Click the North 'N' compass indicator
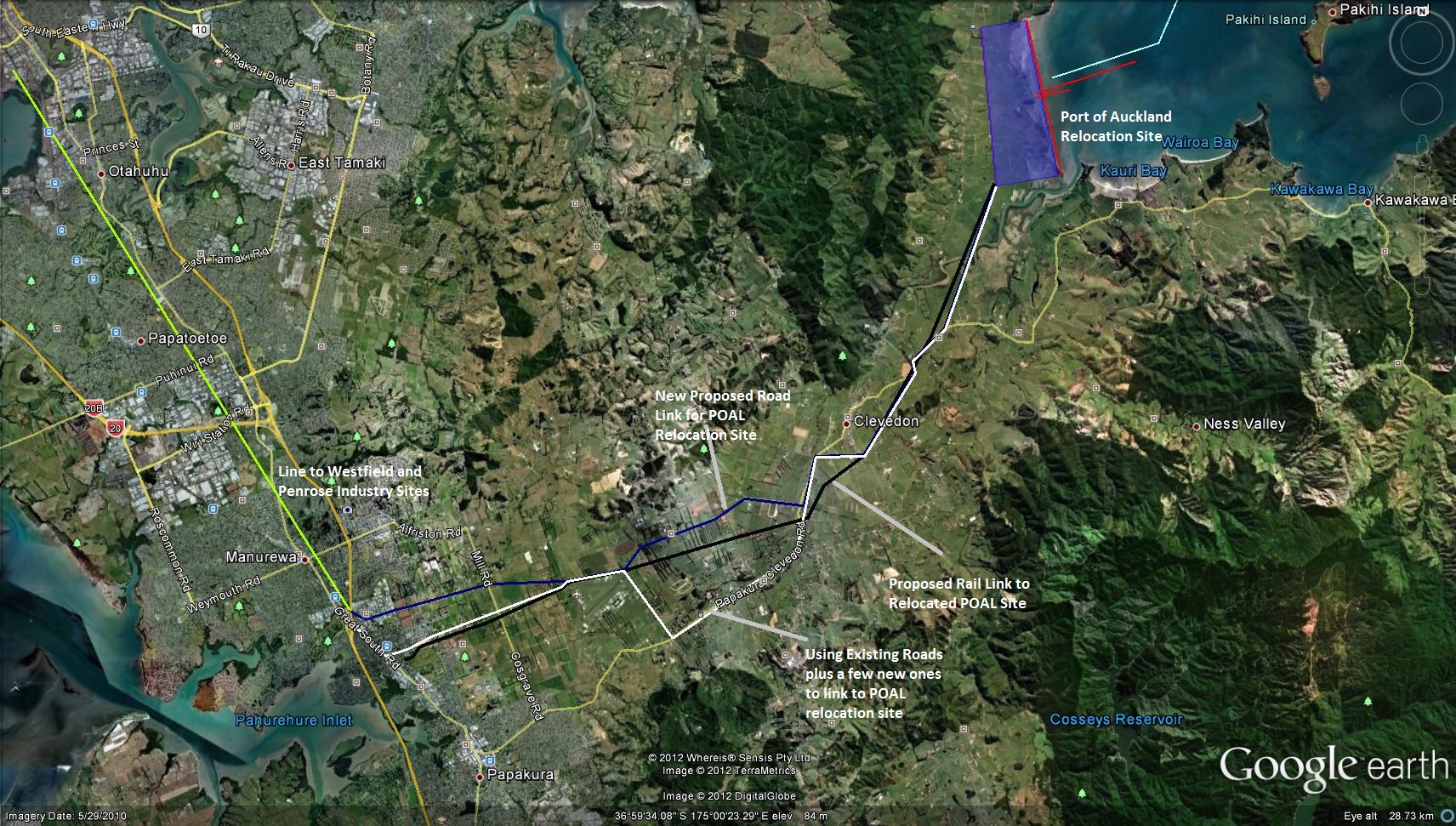Viewport: 1456px width, 826px height. (1422, 10)
